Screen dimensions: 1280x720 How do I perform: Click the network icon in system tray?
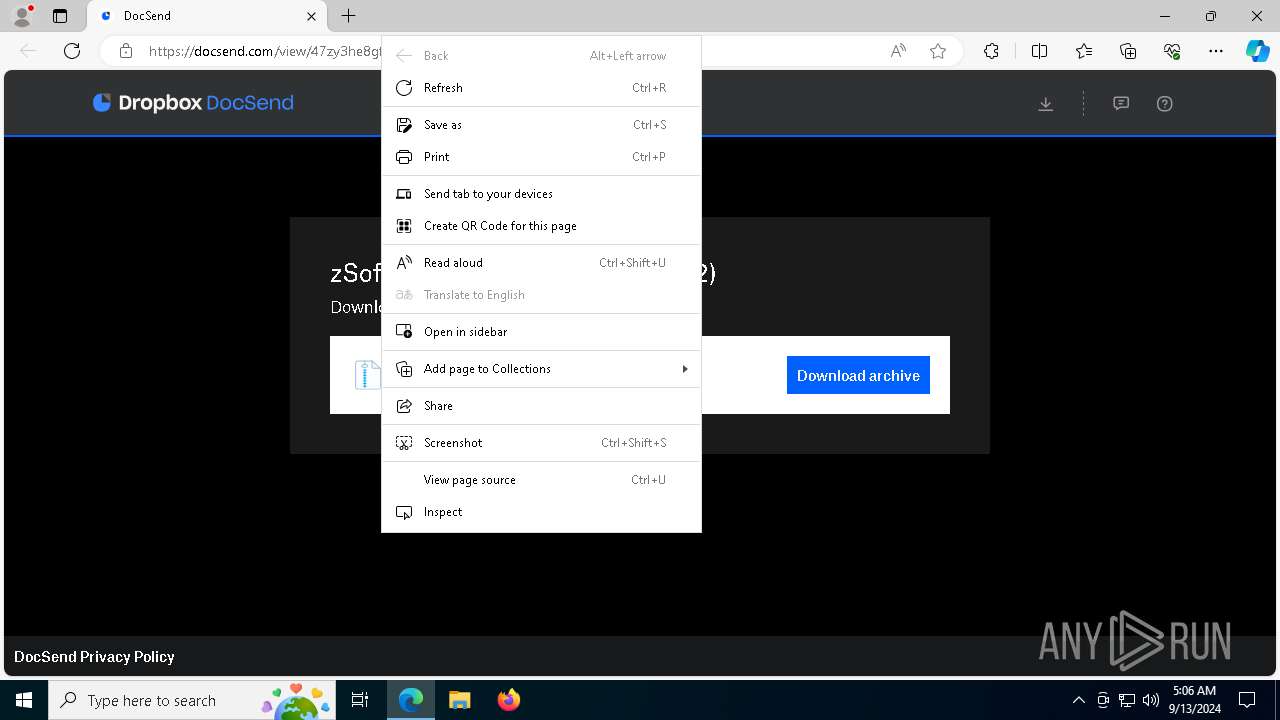click(1127, 700)
